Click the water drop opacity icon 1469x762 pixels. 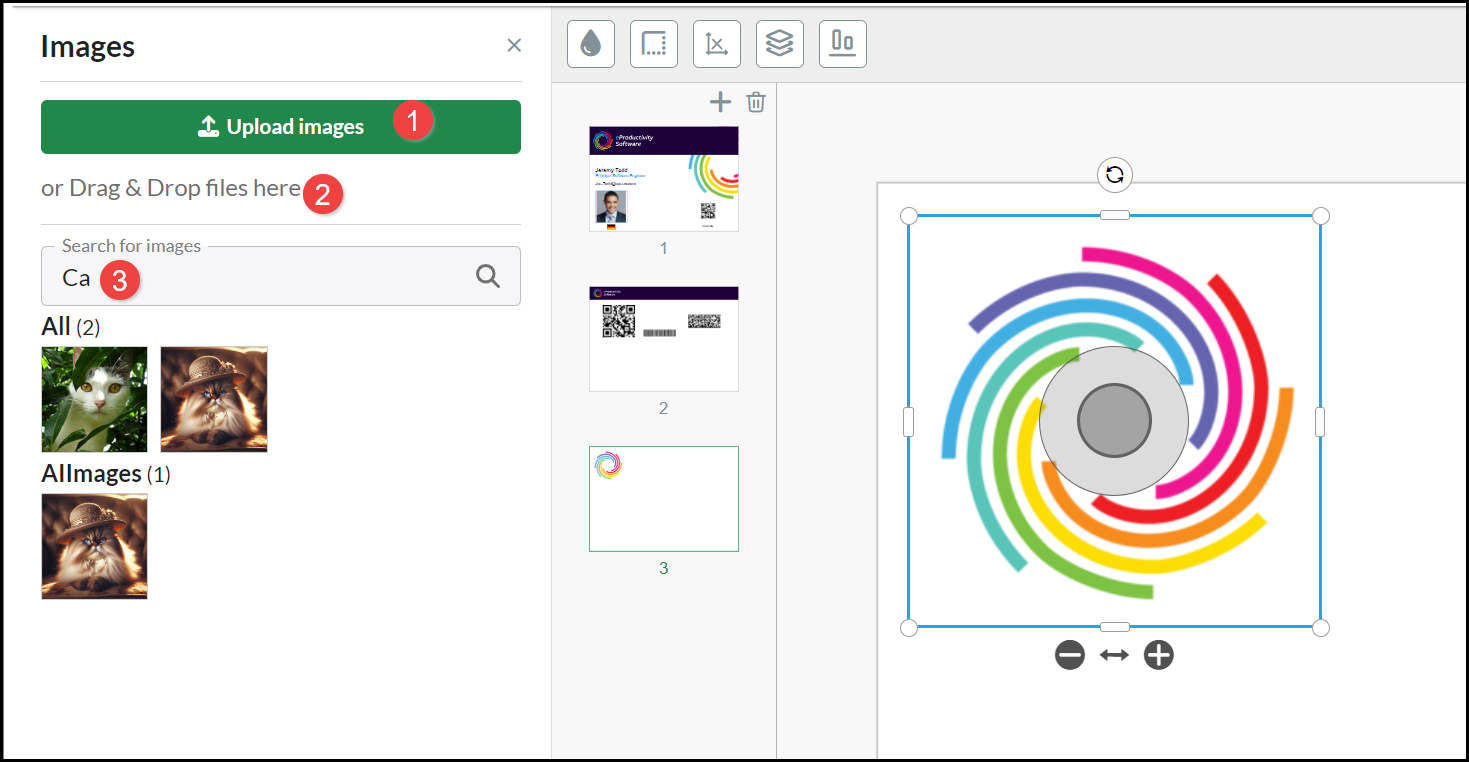590,44
